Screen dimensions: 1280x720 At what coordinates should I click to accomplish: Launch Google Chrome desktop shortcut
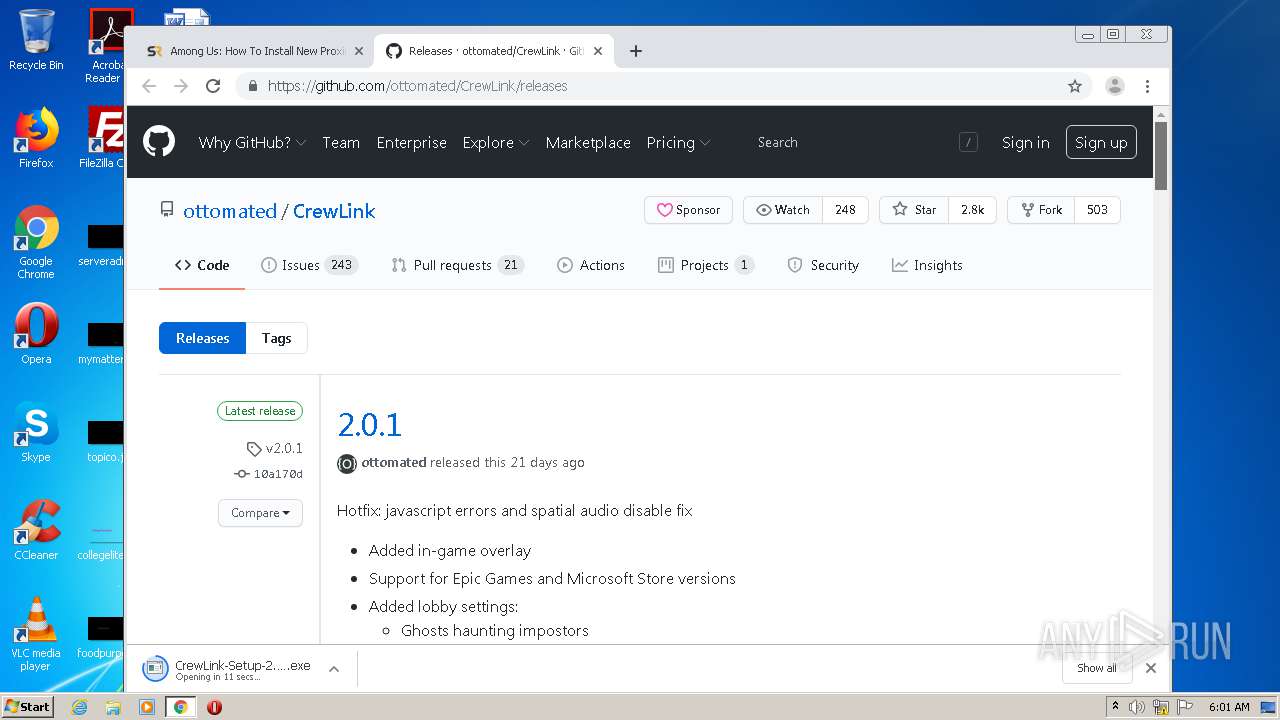(36, 242)
